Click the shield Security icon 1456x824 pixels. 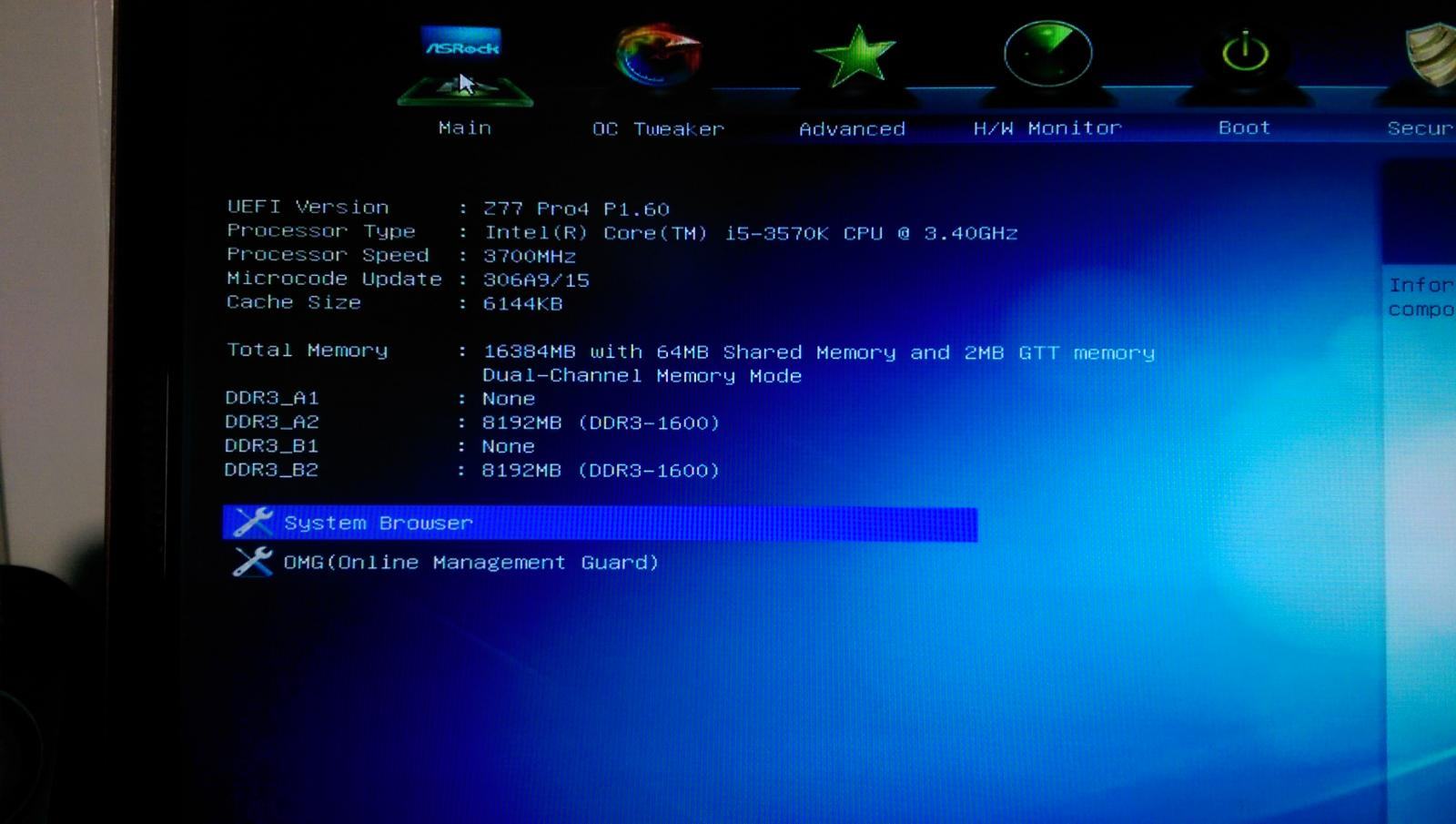pyautogui.click(x=1431, y=55)
